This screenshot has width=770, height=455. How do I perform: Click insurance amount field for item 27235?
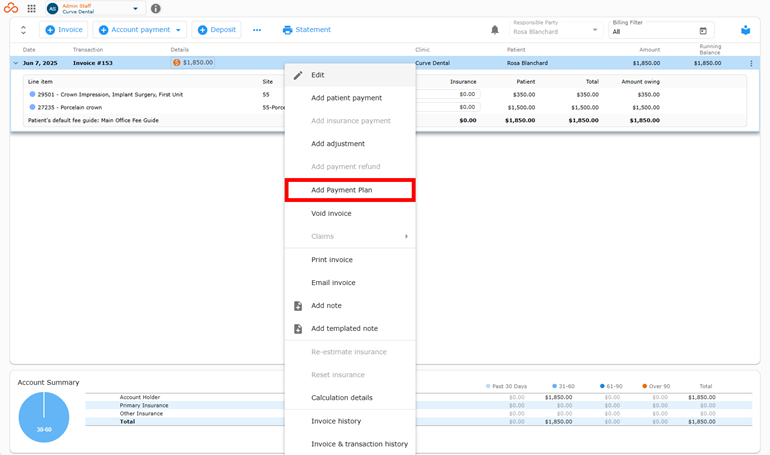[x=448, y=107]
